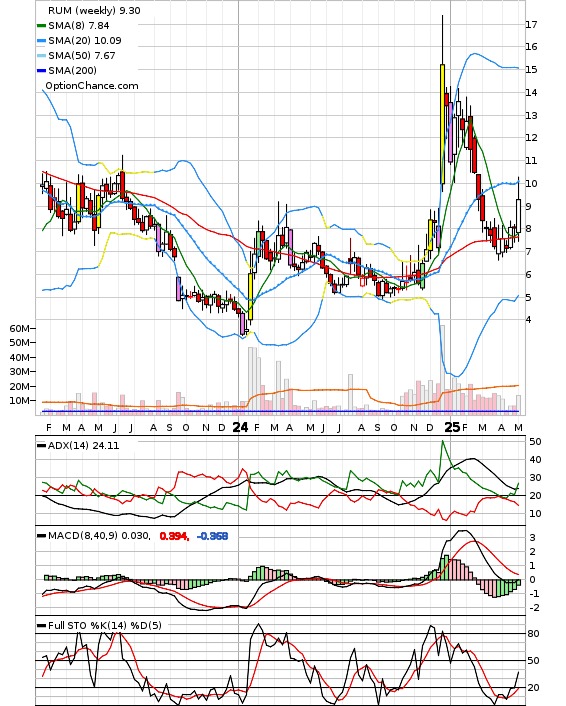Click the black ADX(14) legend marker

41,445
